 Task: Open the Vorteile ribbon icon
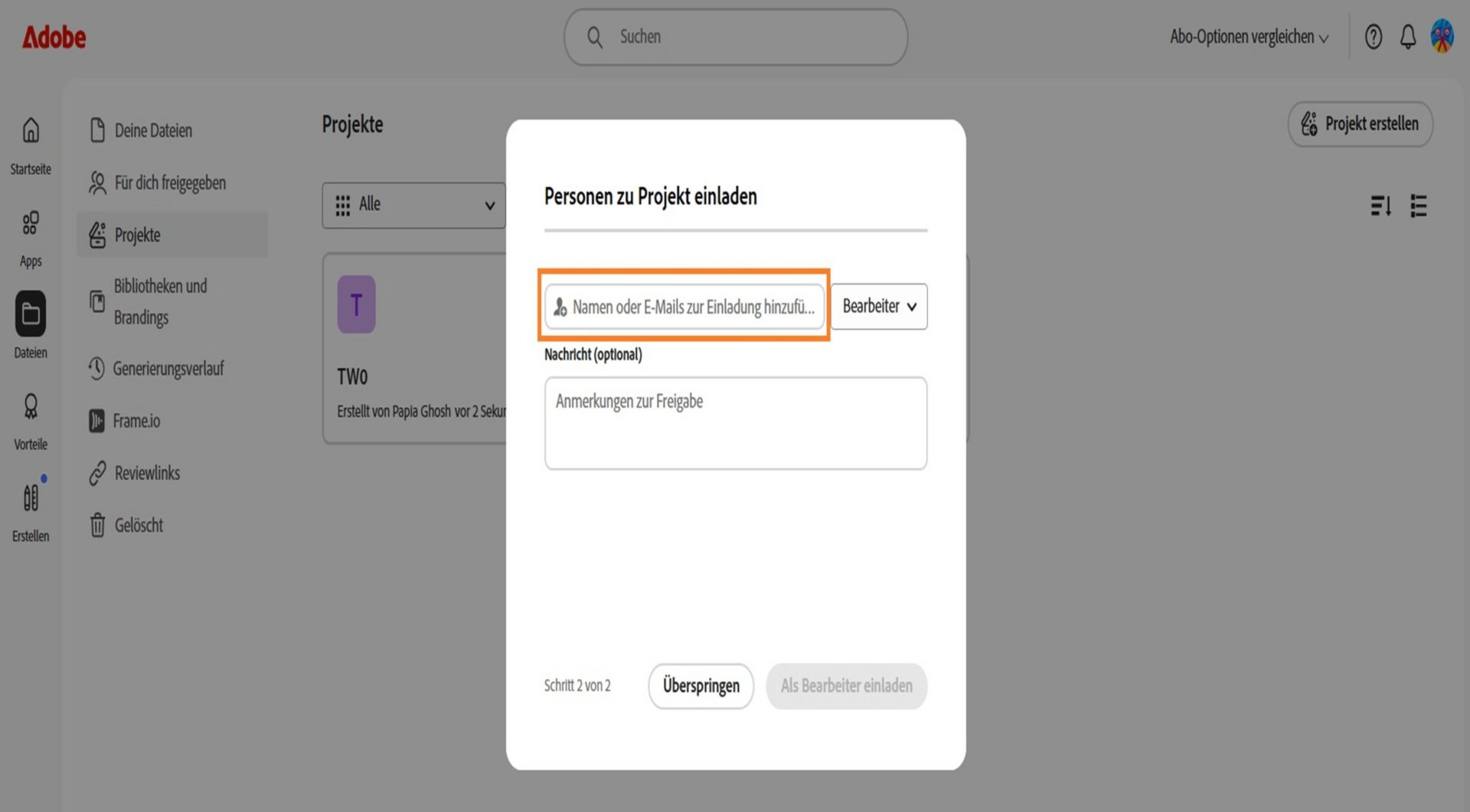(31, 406)
